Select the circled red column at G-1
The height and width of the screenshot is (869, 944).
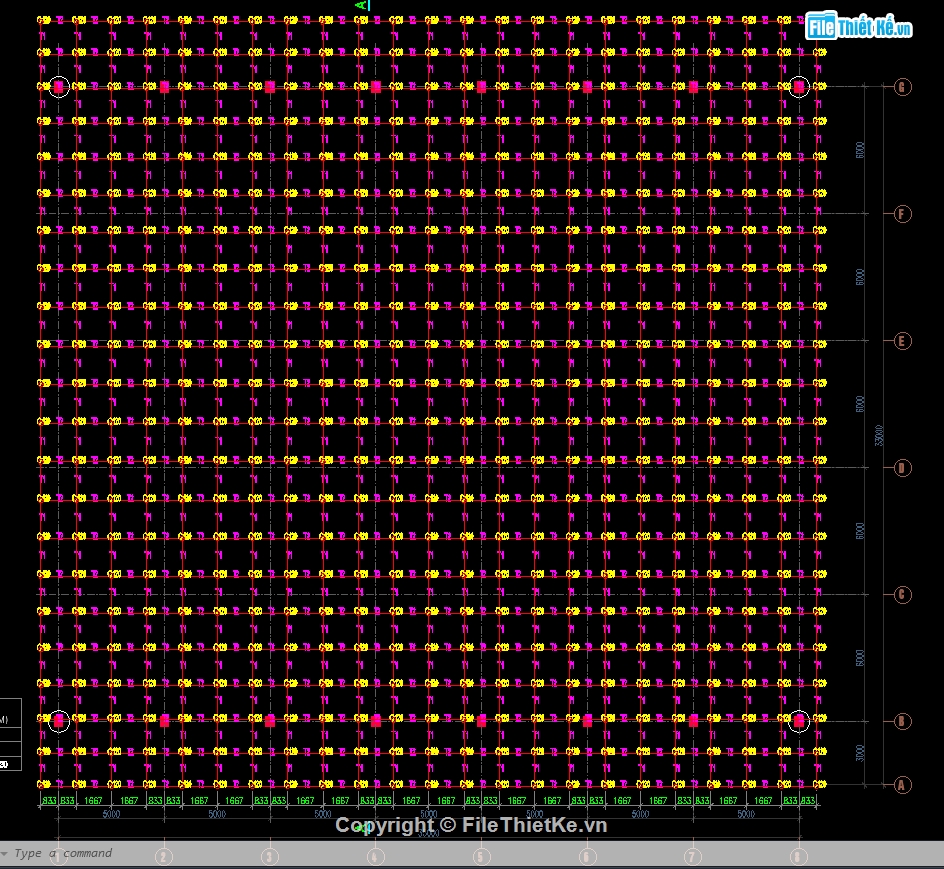click(58, 87)
